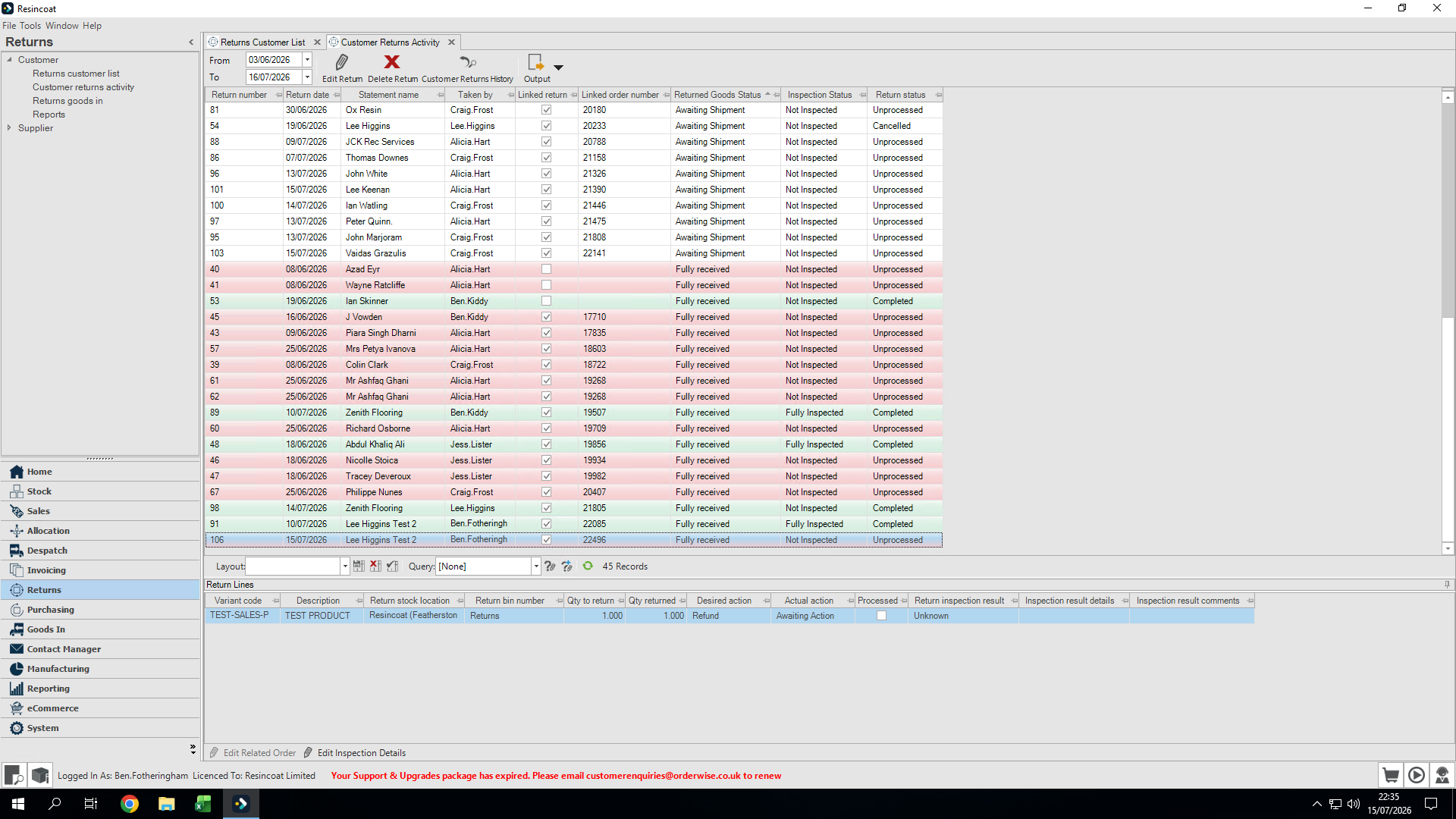Toggle Linked return checkbox for Azad Eyr
The height and width of the screenshot is (819, 1456).
coord(546,269)
